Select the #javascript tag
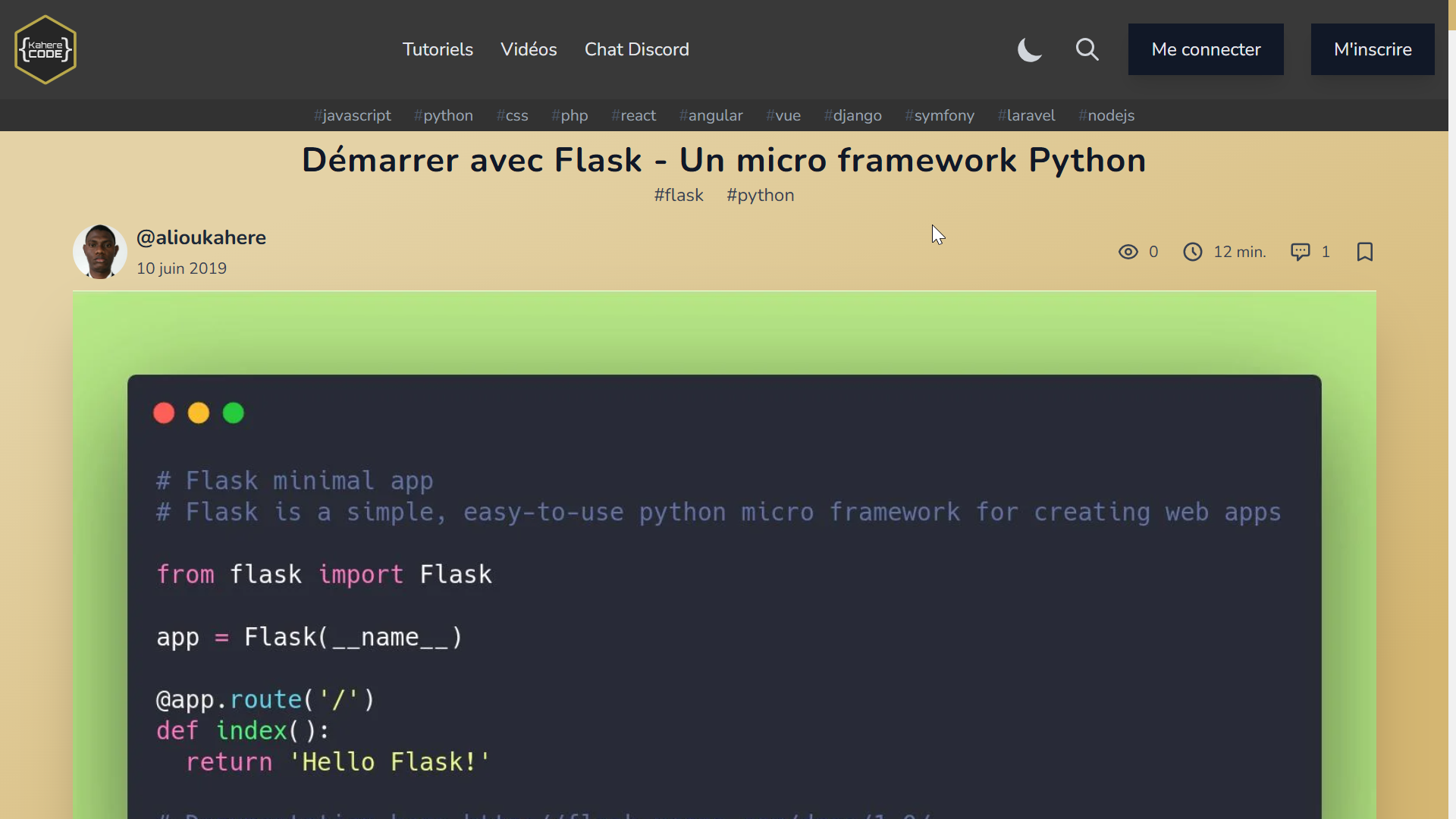1456x819 pixels. [353, 115]
